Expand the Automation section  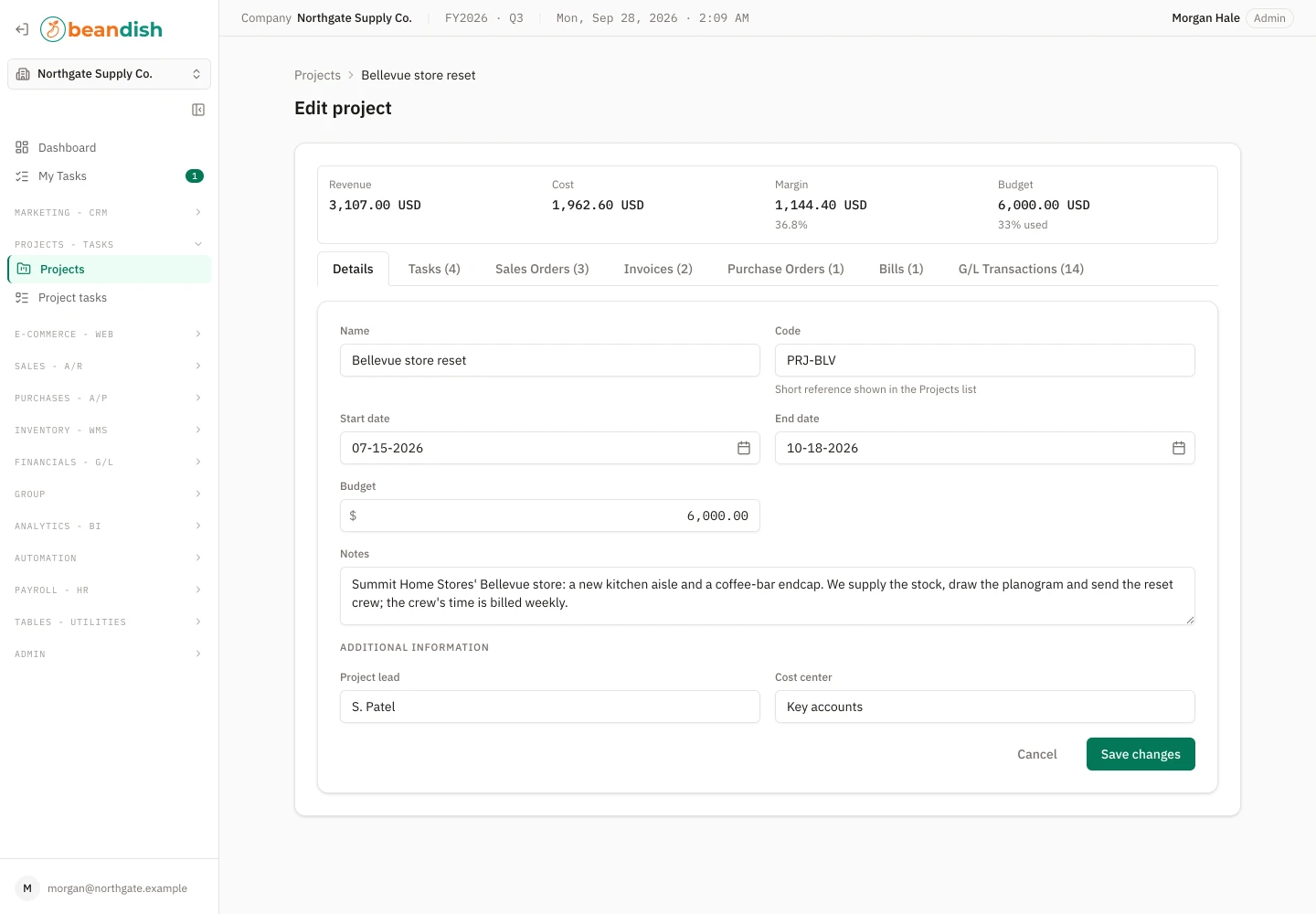(x=109, y=558)
